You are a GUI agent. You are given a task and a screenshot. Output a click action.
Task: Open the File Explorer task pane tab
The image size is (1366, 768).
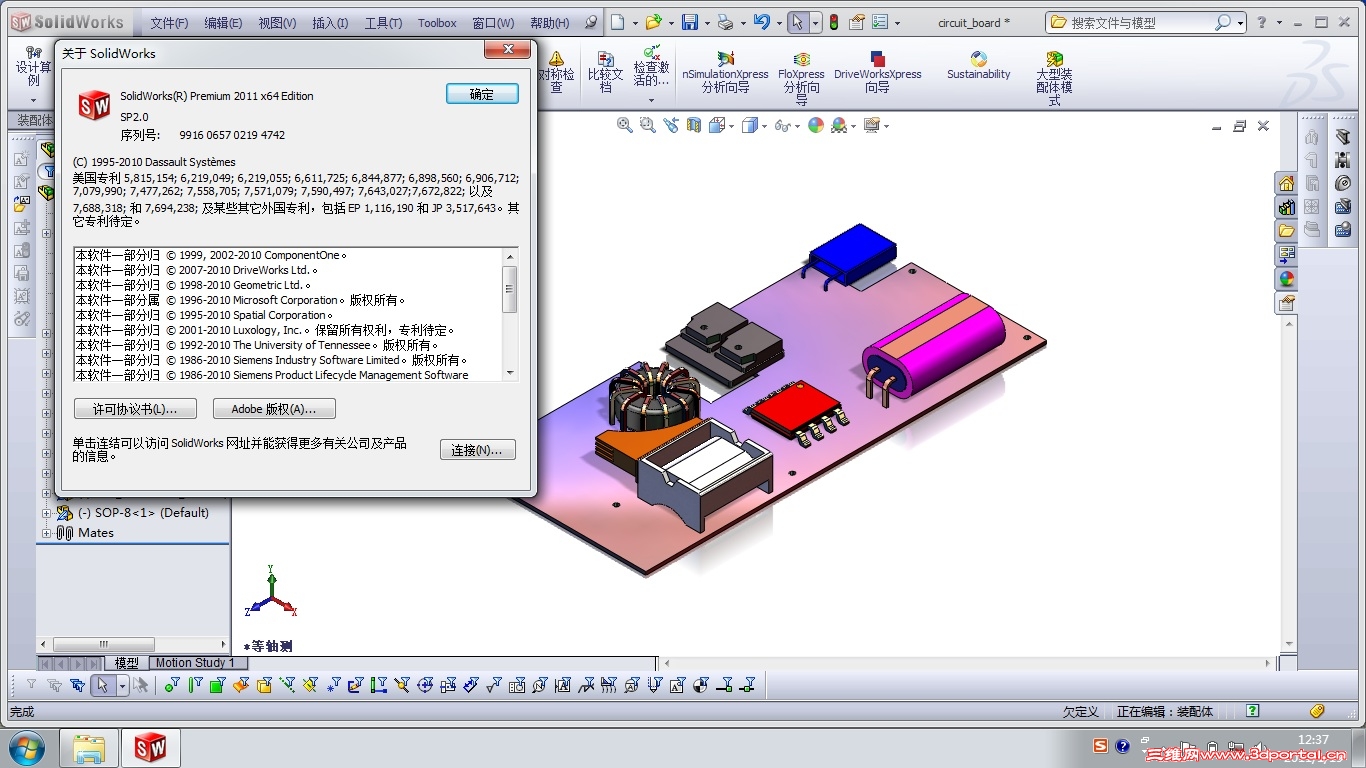point(1286,231)
